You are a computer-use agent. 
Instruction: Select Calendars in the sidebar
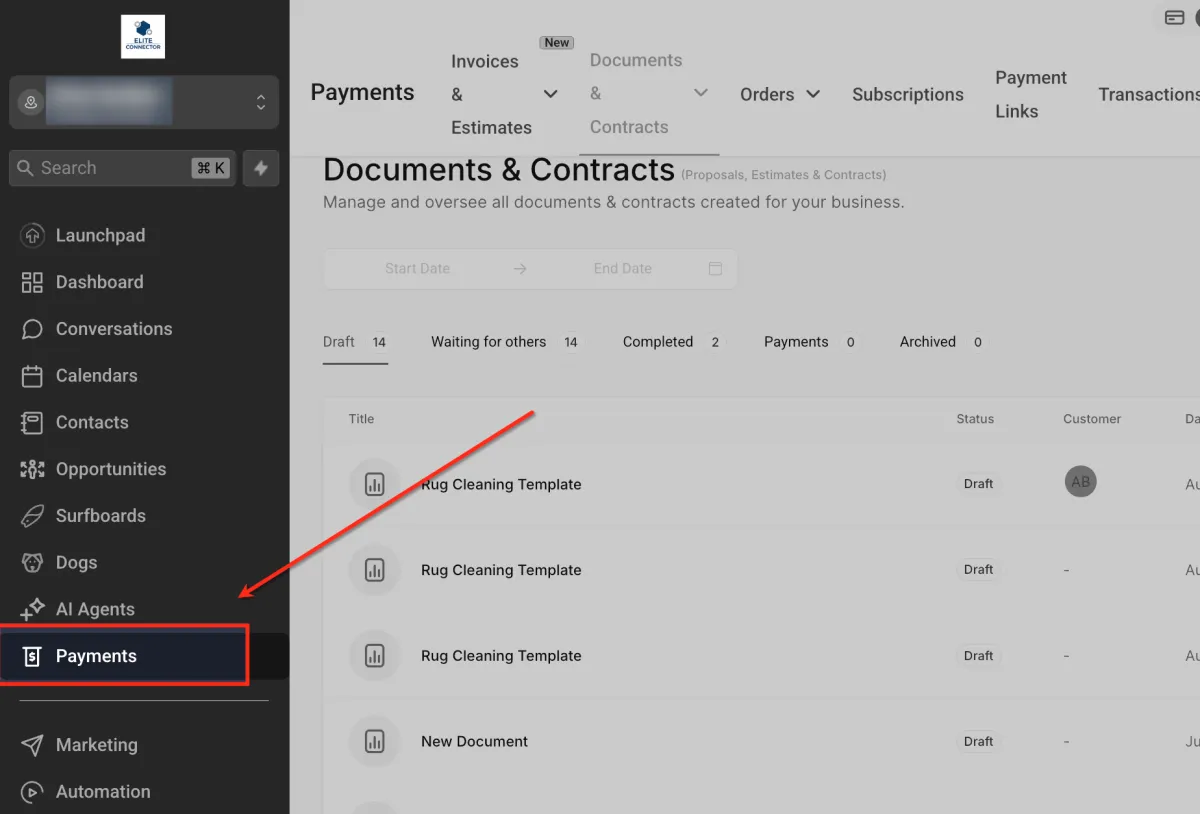97,376
